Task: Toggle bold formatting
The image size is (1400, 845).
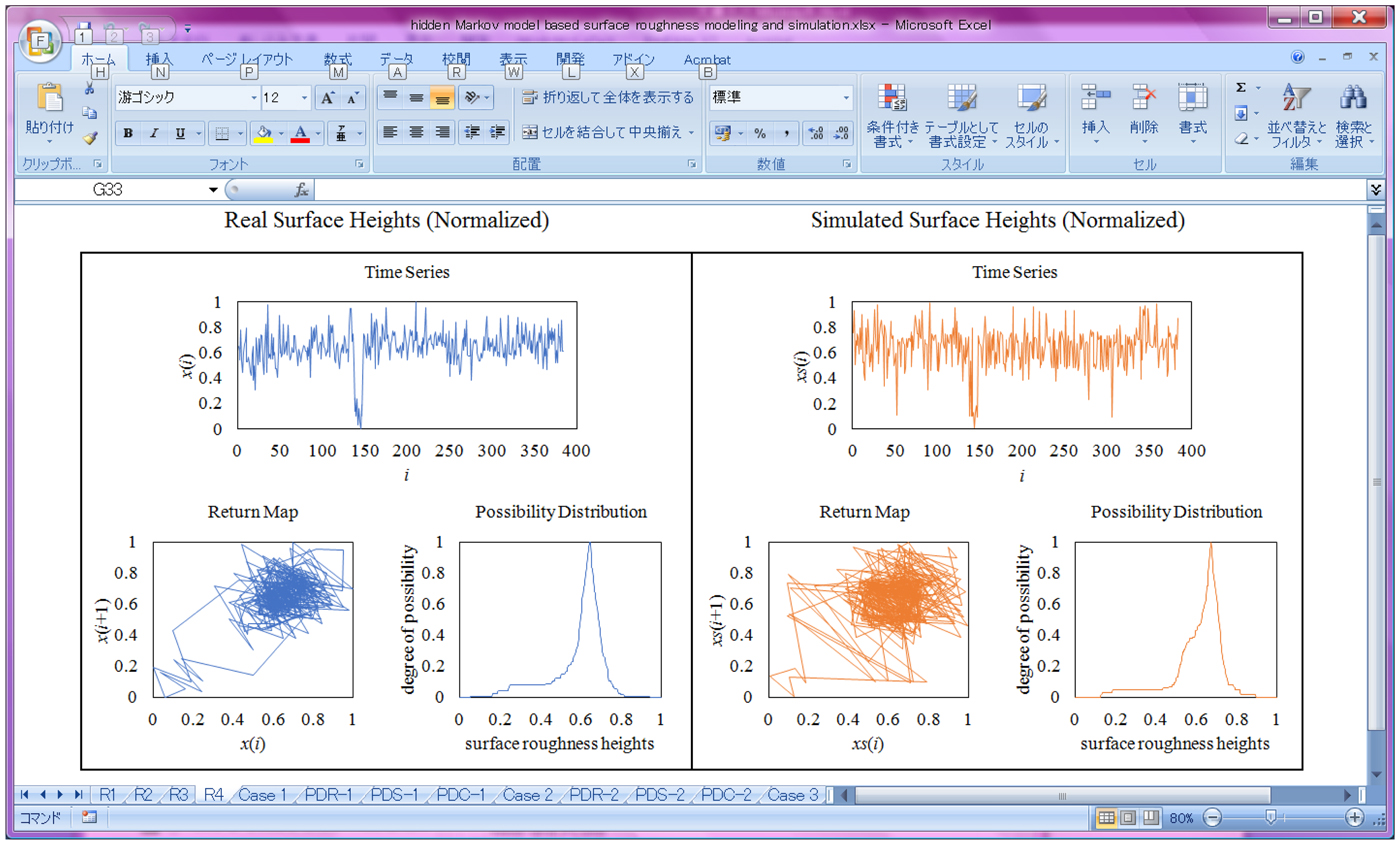Action: tap(127, 131)
